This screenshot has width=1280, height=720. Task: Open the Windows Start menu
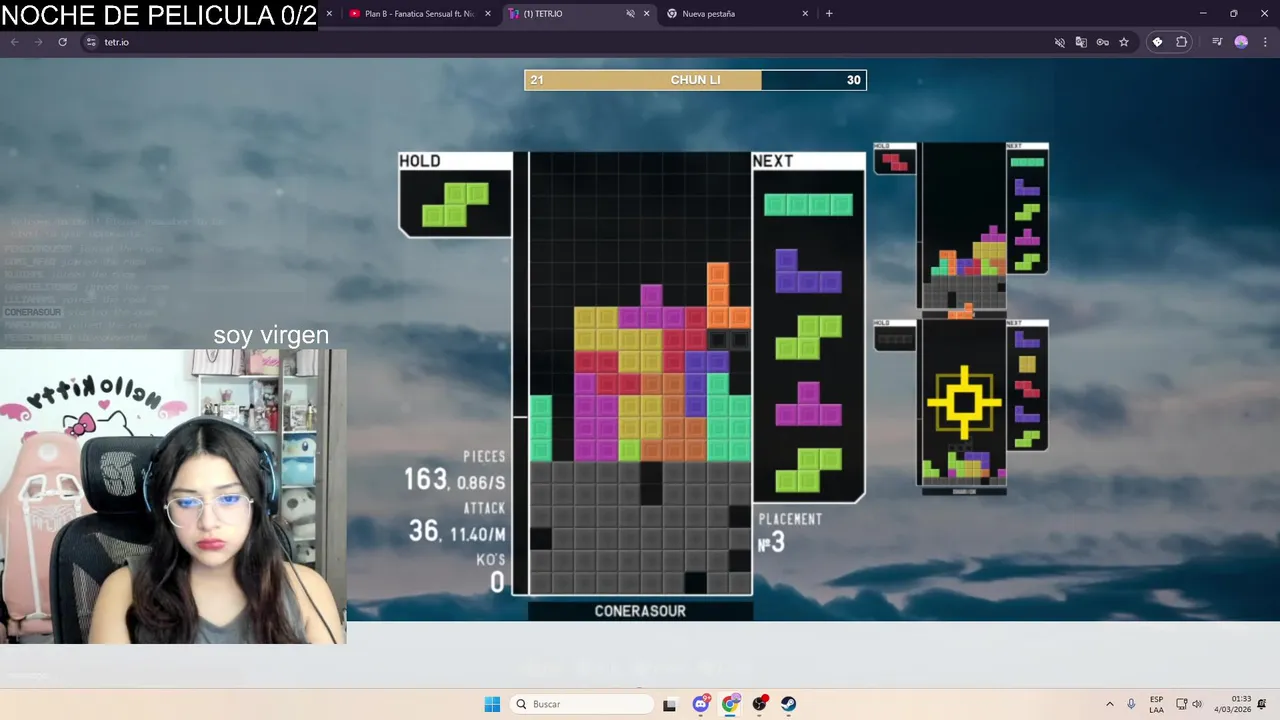[x=492, y=704]
